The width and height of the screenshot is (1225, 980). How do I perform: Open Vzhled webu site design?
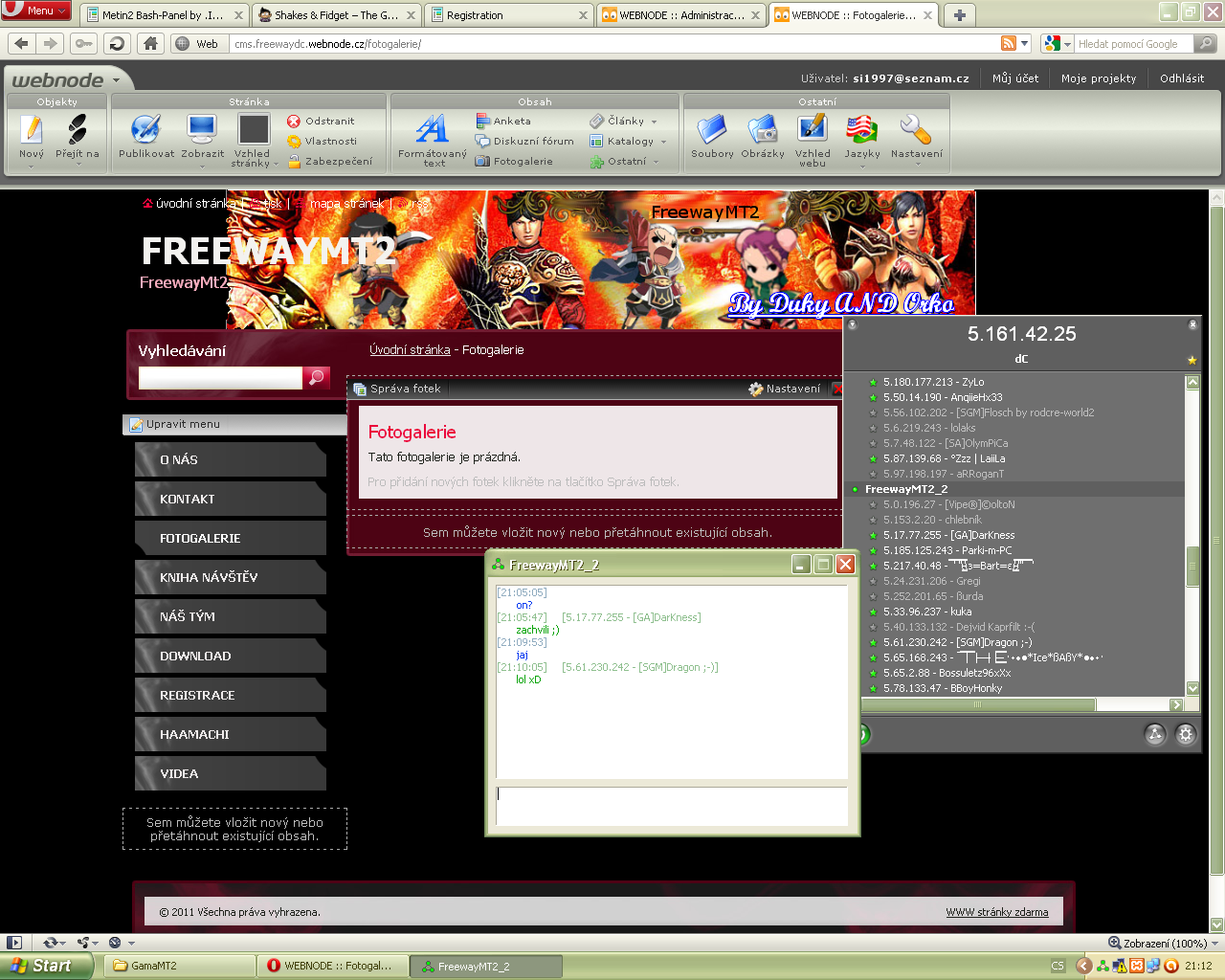tap(813, 129)
